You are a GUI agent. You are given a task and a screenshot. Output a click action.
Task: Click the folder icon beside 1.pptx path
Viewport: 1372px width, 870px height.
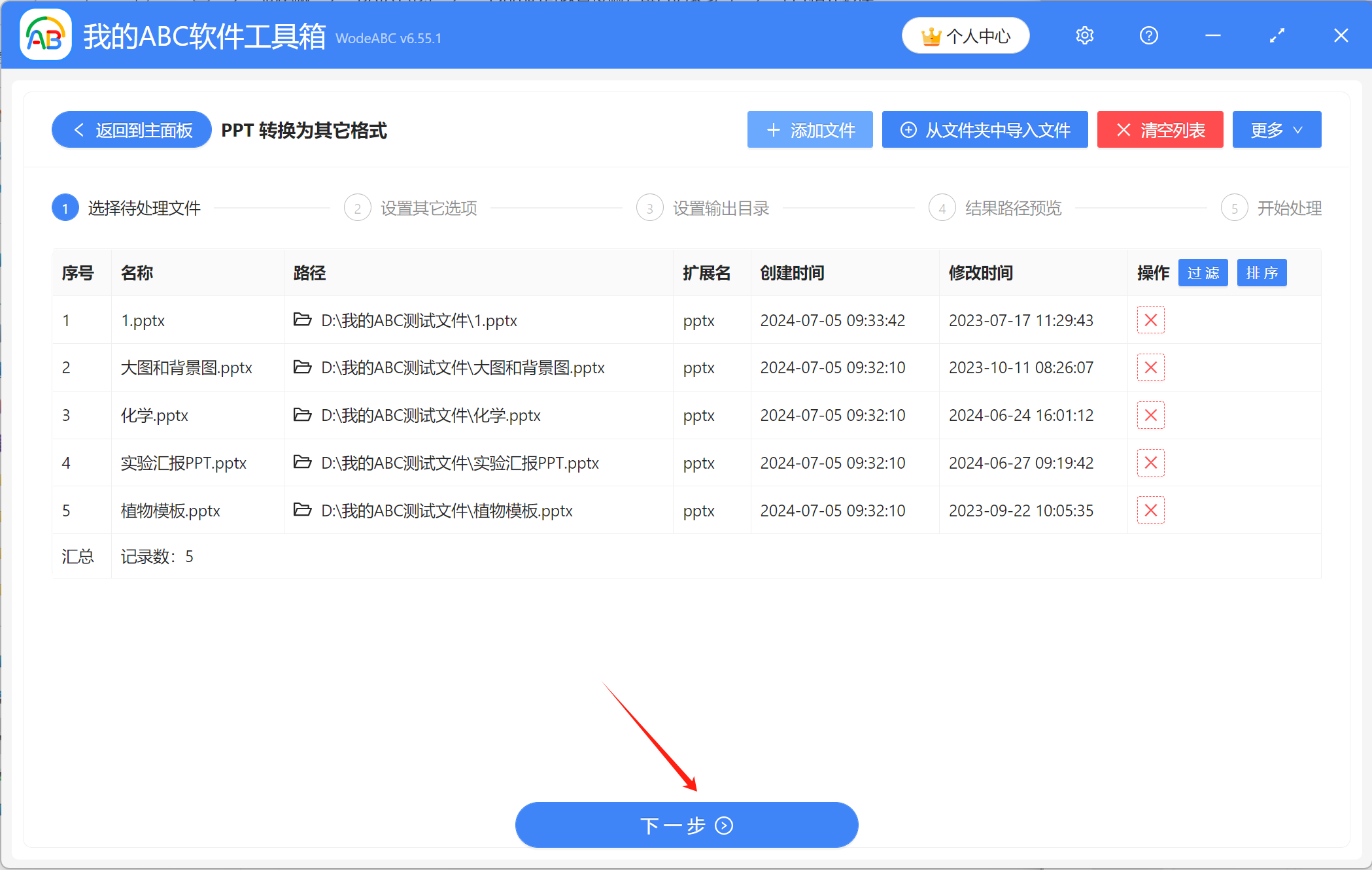coord(302,320)
